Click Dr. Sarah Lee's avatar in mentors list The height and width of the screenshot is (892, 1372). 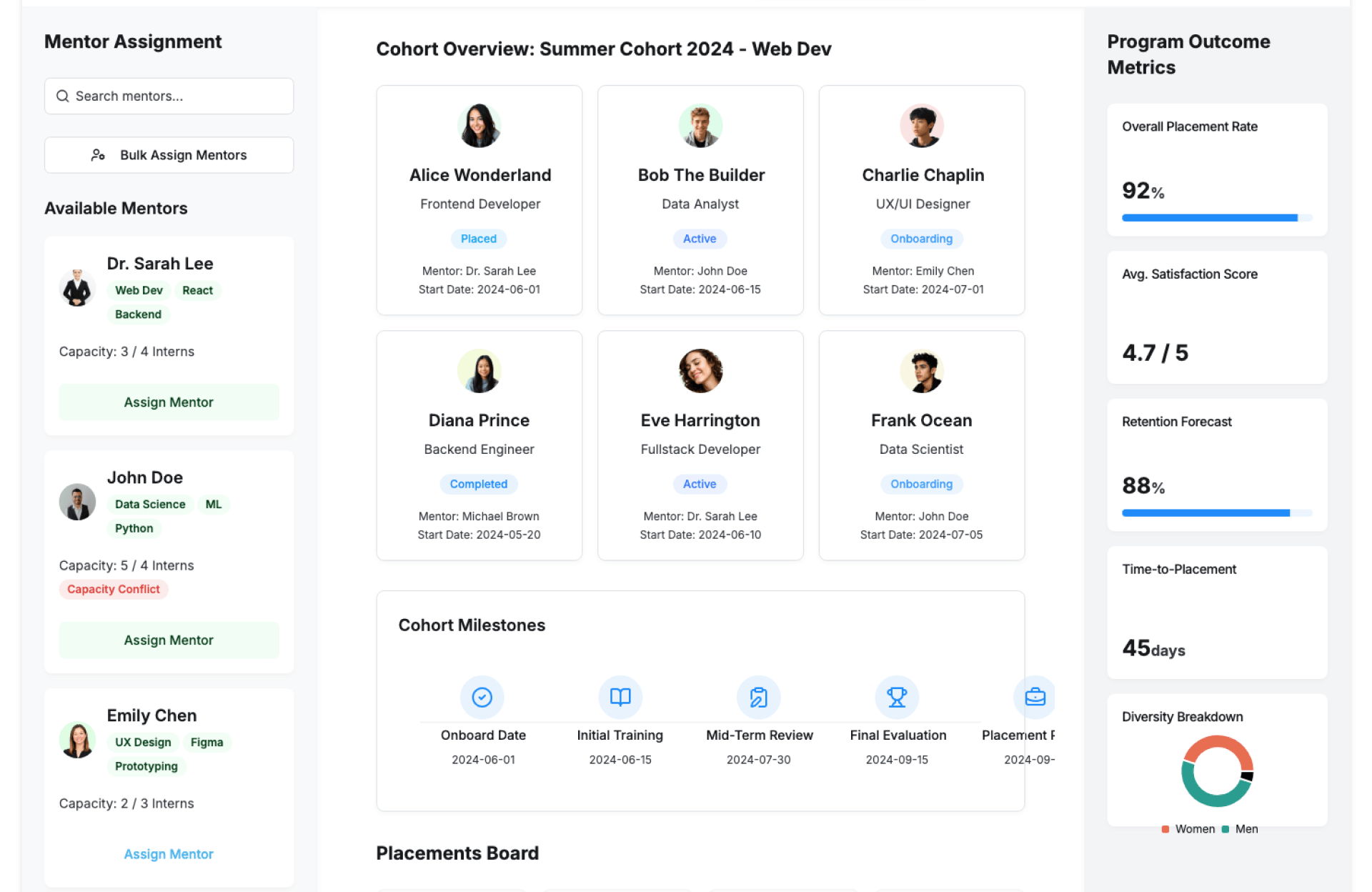click(77, 288)
